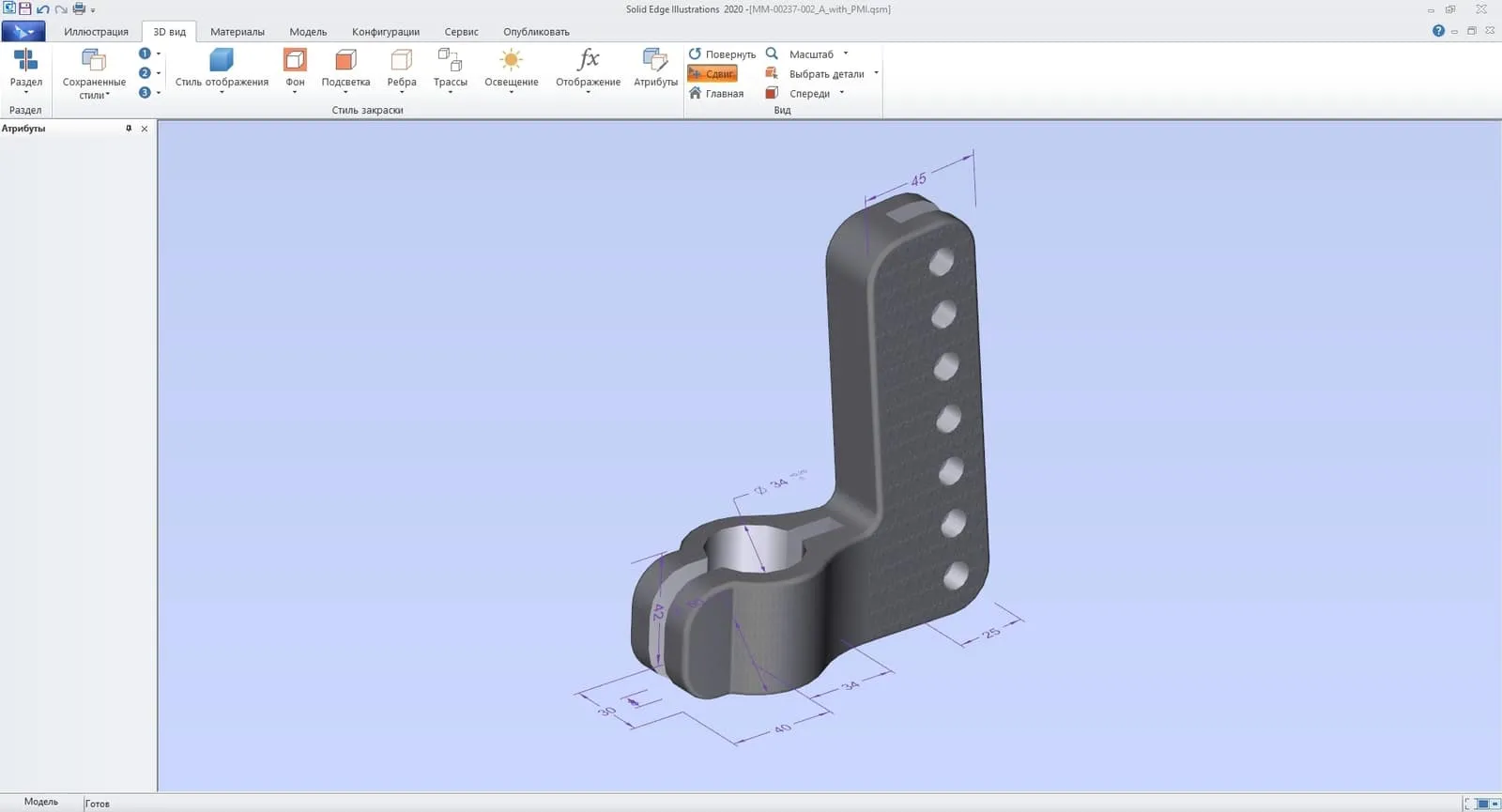Click the Освещение sun lighting icon
Viewport: 1502px width, 812px height.
click(x=511, y=60)
